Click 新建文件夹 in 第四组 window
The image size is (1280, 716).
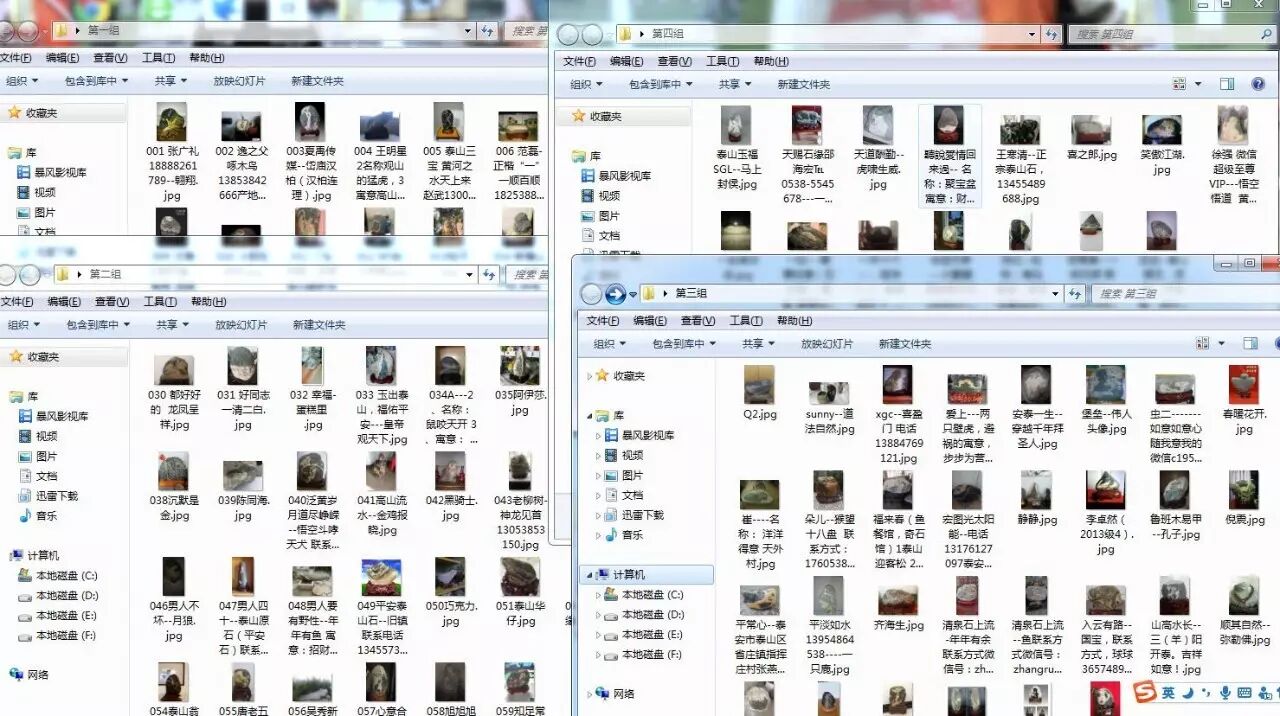click(804, 84)
